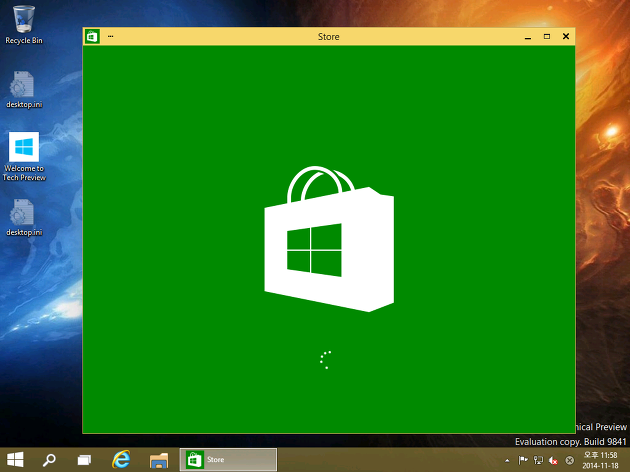Open the three-dots app commands menu
Viewport: 630px width, 472px height.
point(110,37)
